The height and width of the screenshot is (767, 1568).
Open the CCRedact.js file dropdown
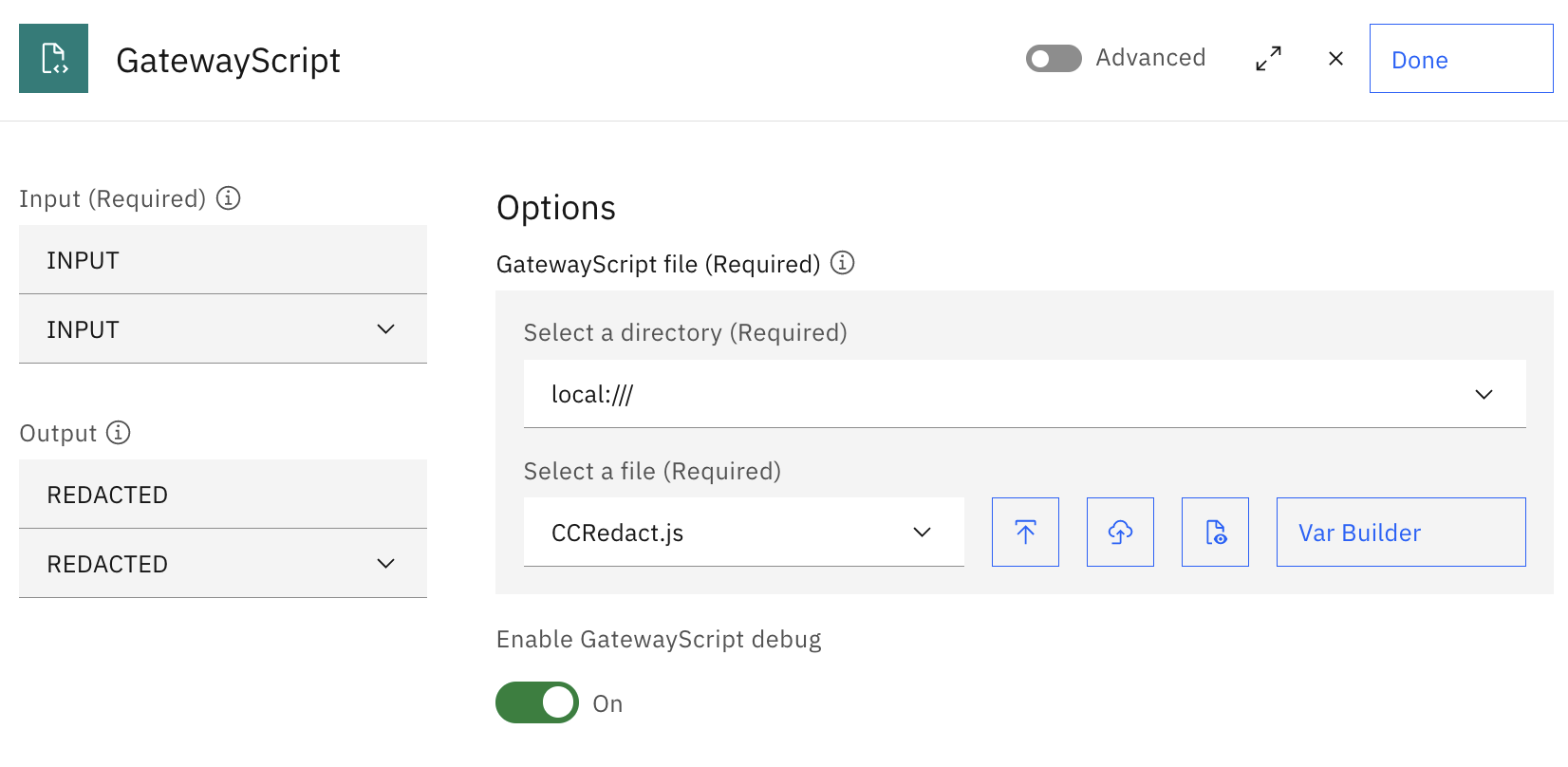pyautogui.click(x=743, y=533)
